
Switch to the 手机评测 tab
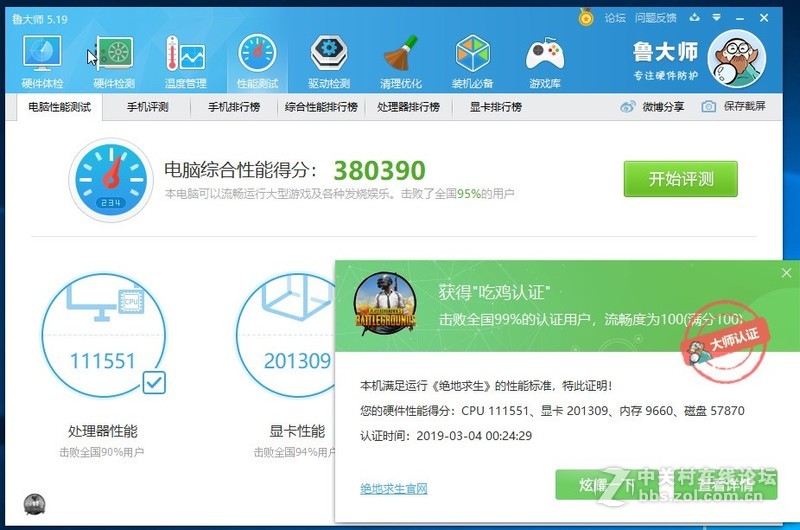(x=147, y=107)
